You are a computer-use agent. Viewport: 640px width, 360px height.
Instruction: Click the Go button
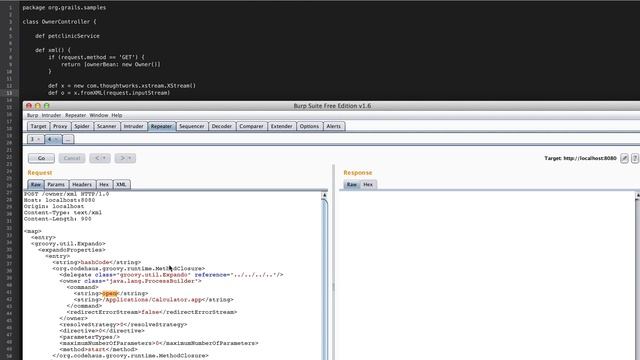(41, 158)
